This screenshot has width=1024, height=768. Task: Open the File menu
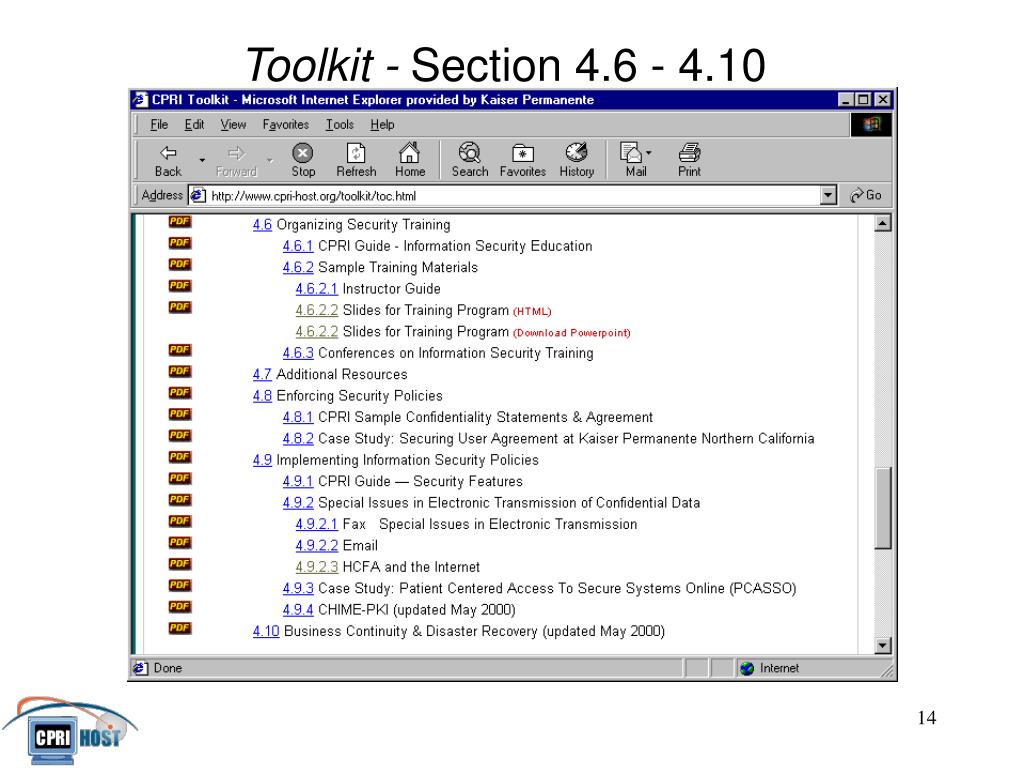click(159, 125)
